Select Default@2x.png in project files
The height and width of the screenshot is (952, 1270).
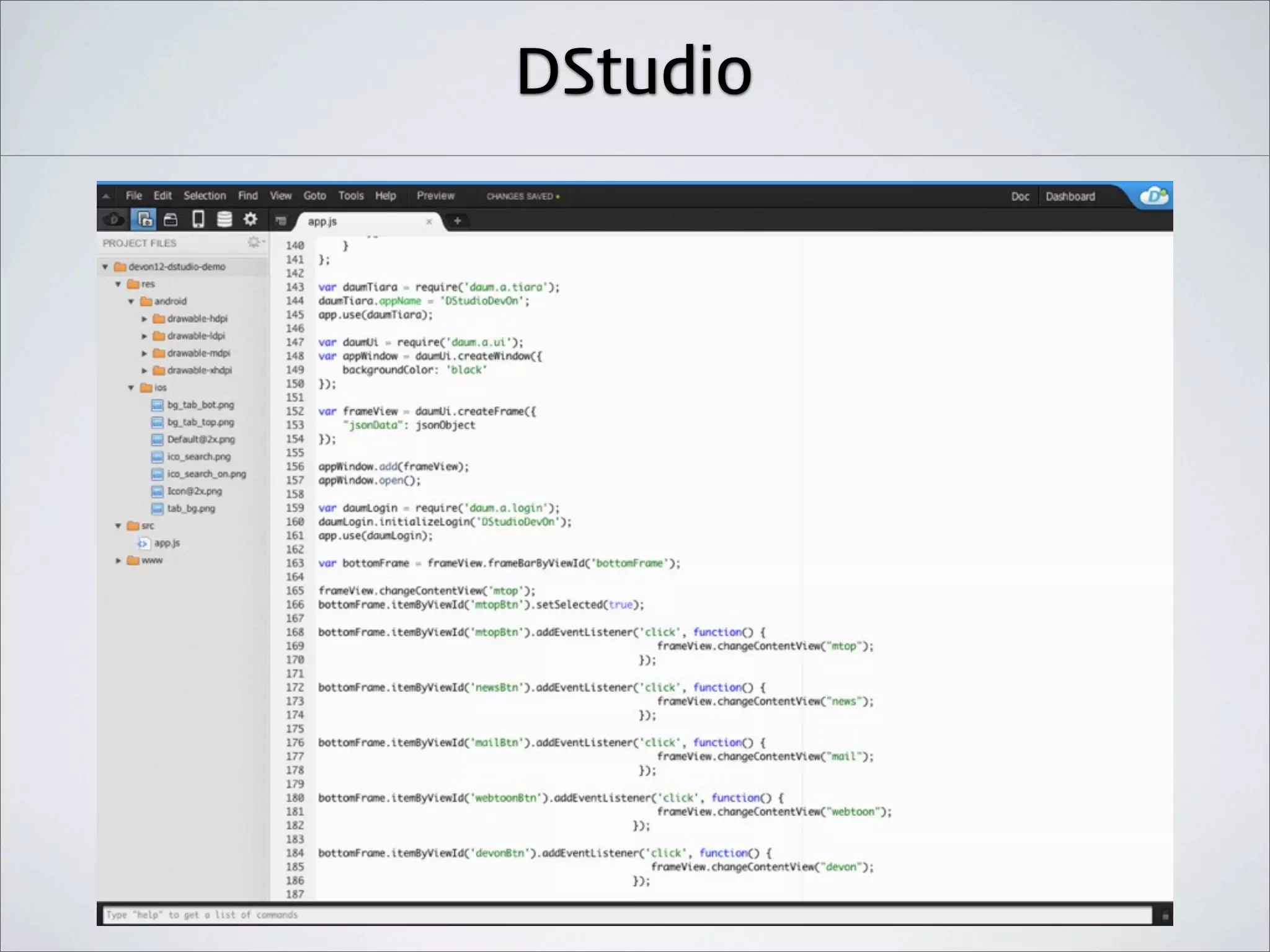pyautogui.click(x=201, y=439)
